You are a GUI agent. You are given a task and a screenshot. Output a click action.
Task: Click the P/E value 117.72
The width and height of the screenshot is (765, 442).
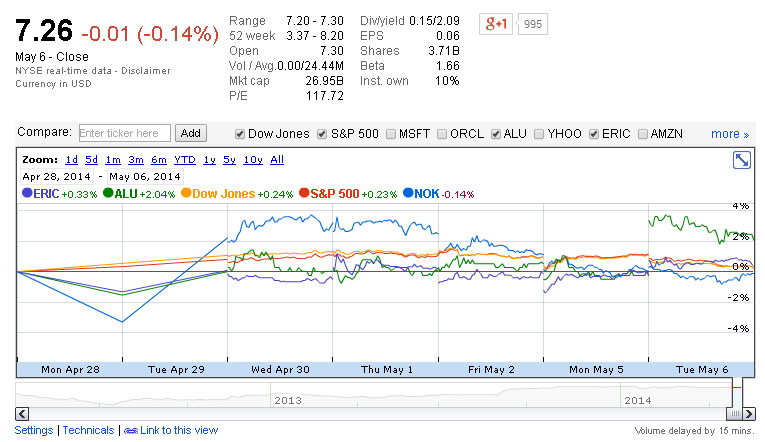point(324,96)
